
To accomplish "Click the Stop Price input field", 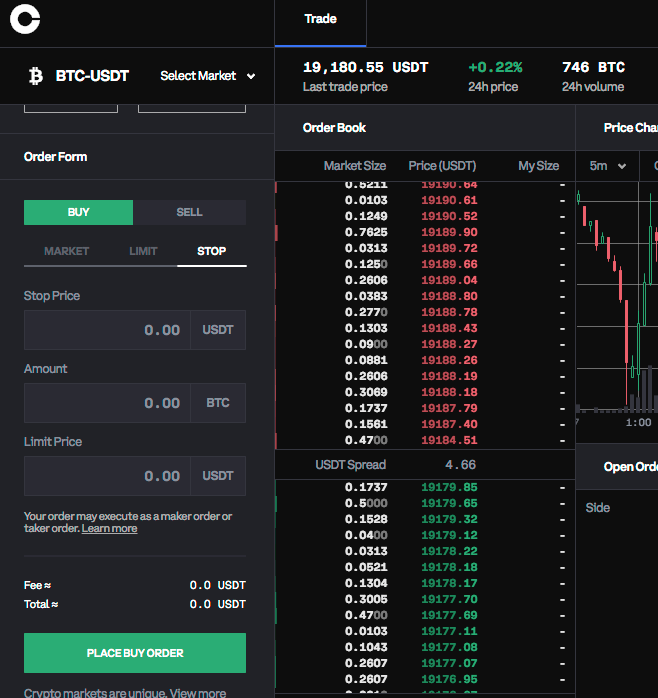I will pos(107,330).
